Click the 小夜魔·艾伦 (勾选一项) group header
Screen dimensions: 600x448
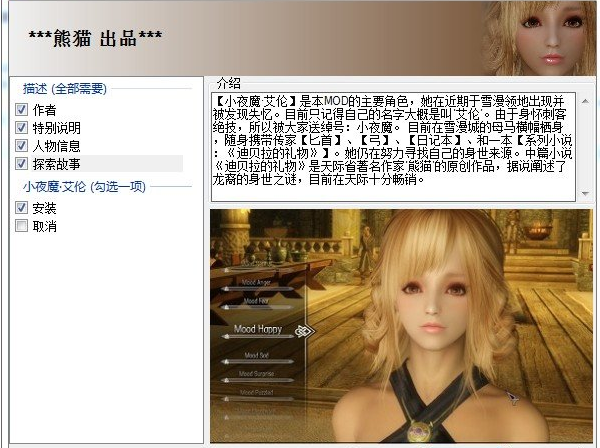pyautogui.click(x=84, y=187)
